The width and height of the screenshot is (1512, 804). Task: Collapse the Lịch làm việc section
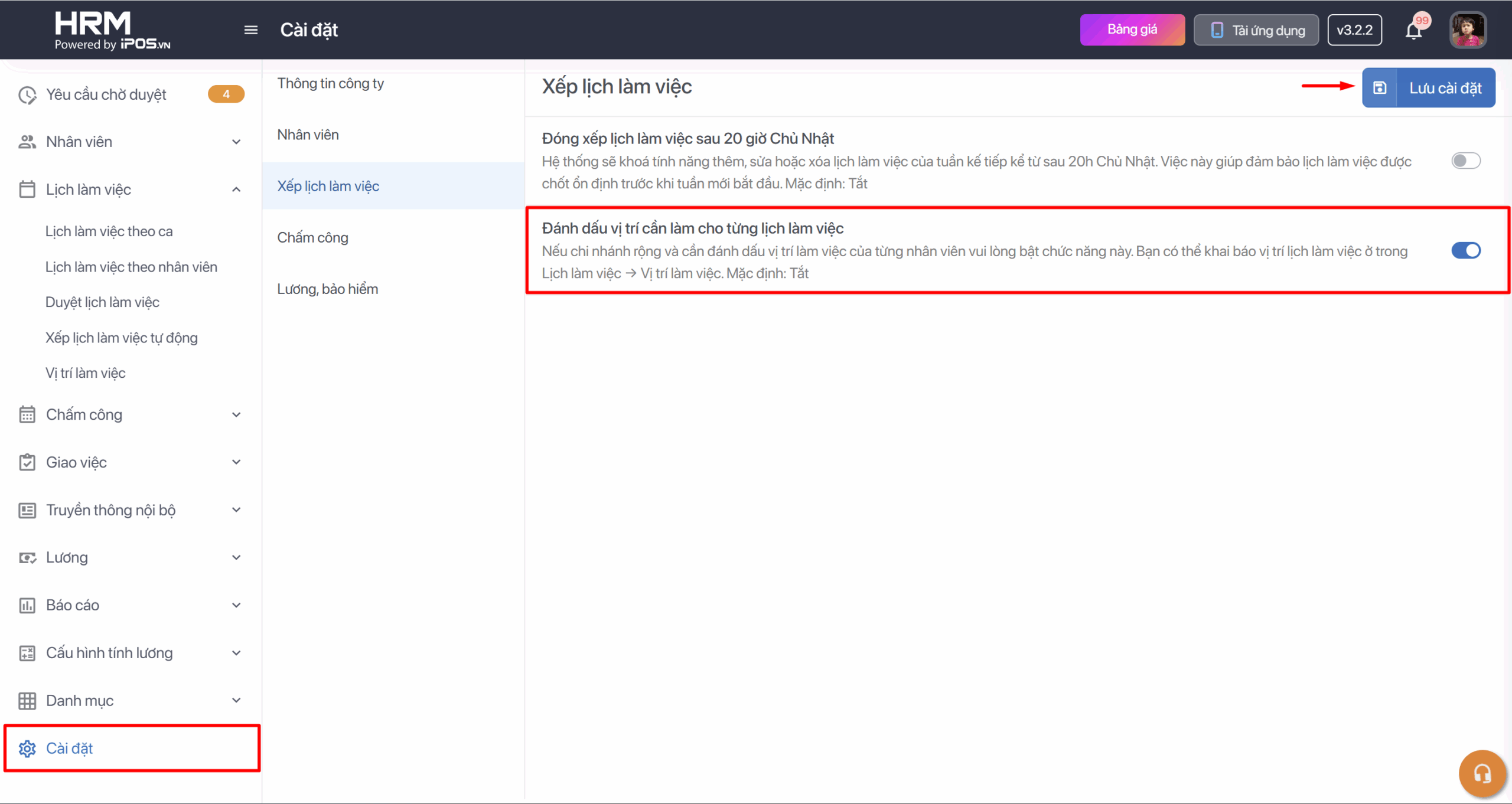click(x=236, y=189)
